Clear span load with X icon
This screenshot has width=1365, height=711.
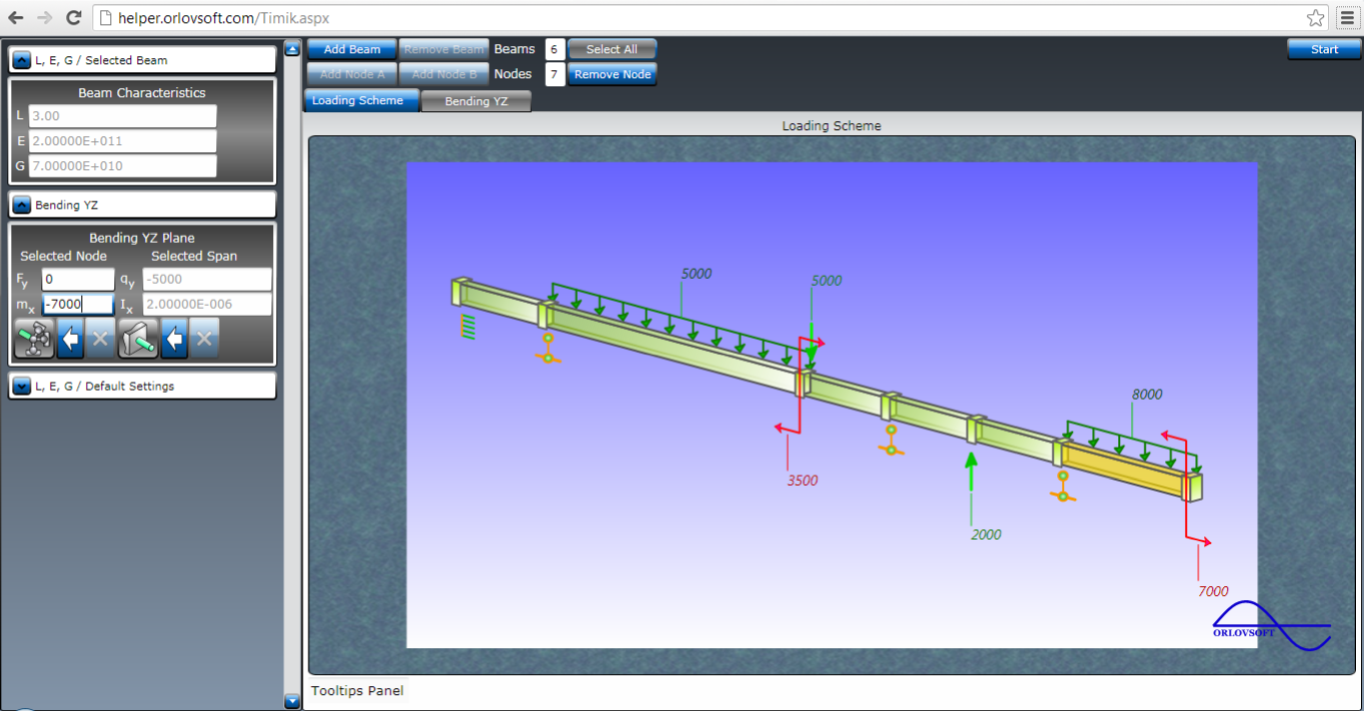click(x=205, y=339)
